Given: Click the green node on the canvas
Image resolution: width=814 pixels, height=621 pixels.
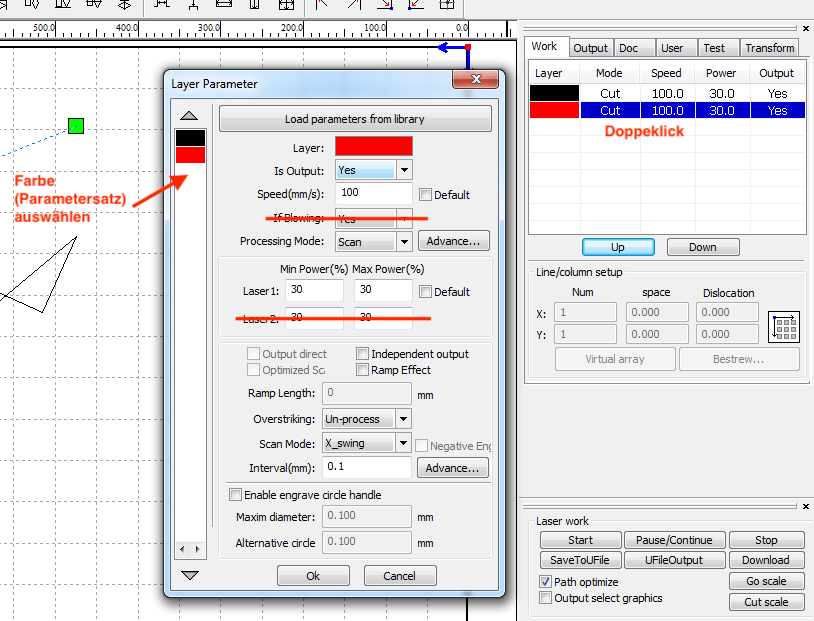Looking at the screenshot, I should click(x=76, y=125).
